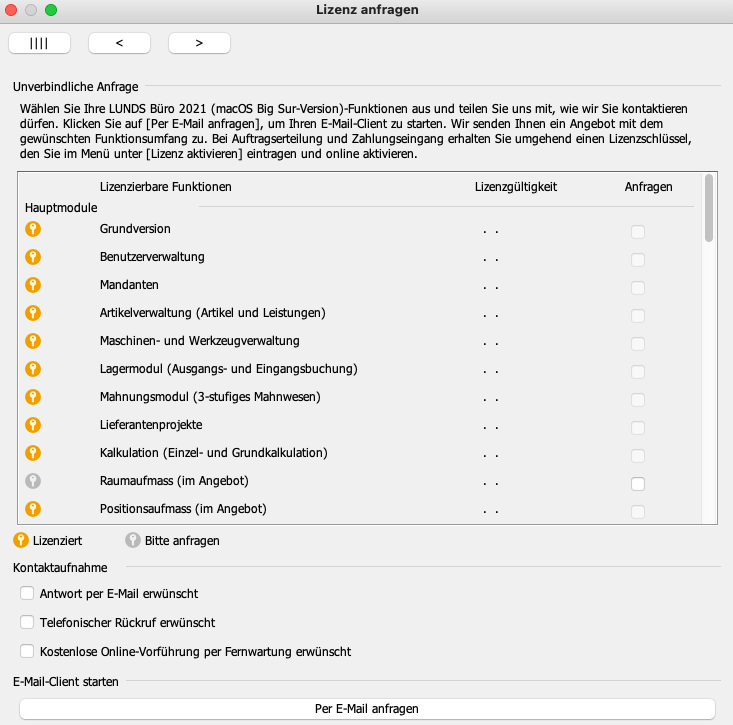Click the key icon beside Lieferantenprojekte

pyautogui.click(x=33, y=425)
